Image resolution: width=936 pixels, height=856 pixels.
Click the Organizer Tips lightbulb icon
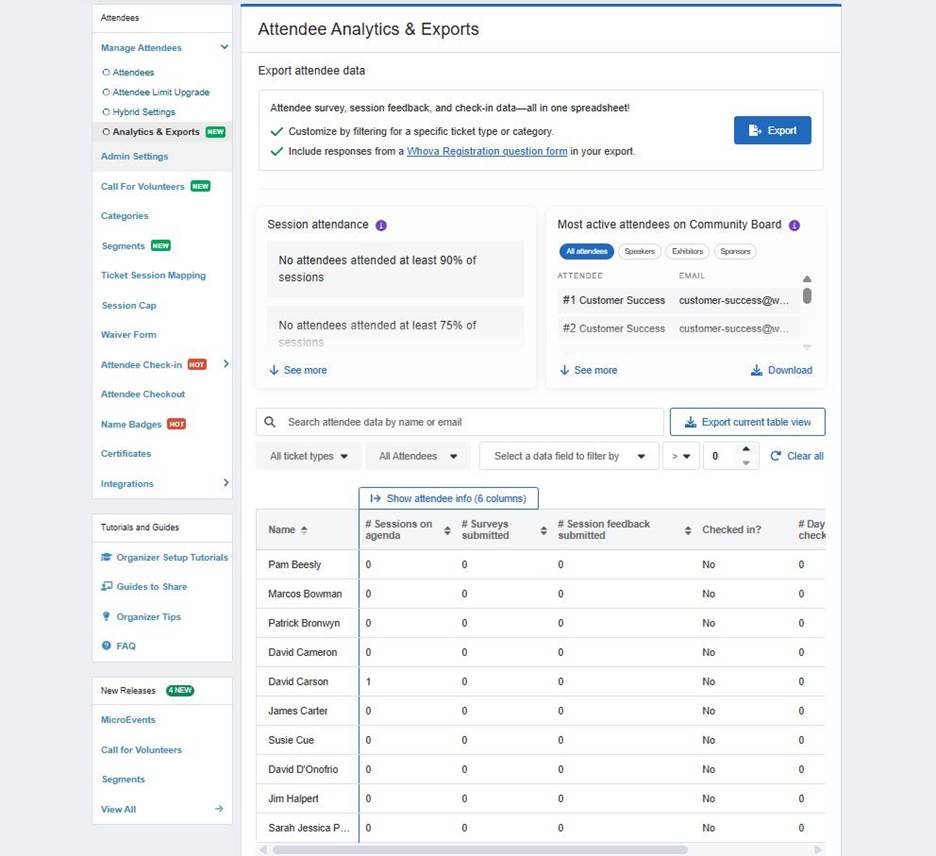click(106, 616)
